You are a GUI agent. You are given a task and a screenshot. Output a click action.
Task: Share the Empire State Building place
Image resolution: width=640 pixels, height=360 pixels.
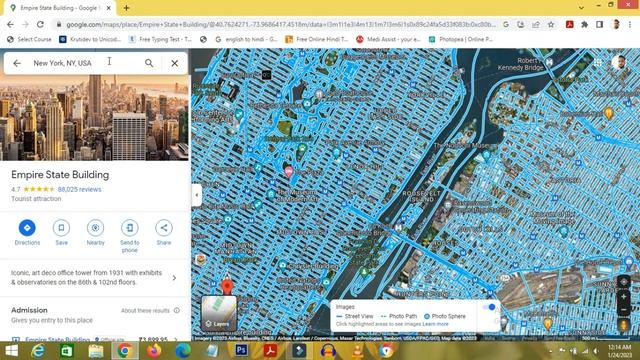click(x=164, y=228)
